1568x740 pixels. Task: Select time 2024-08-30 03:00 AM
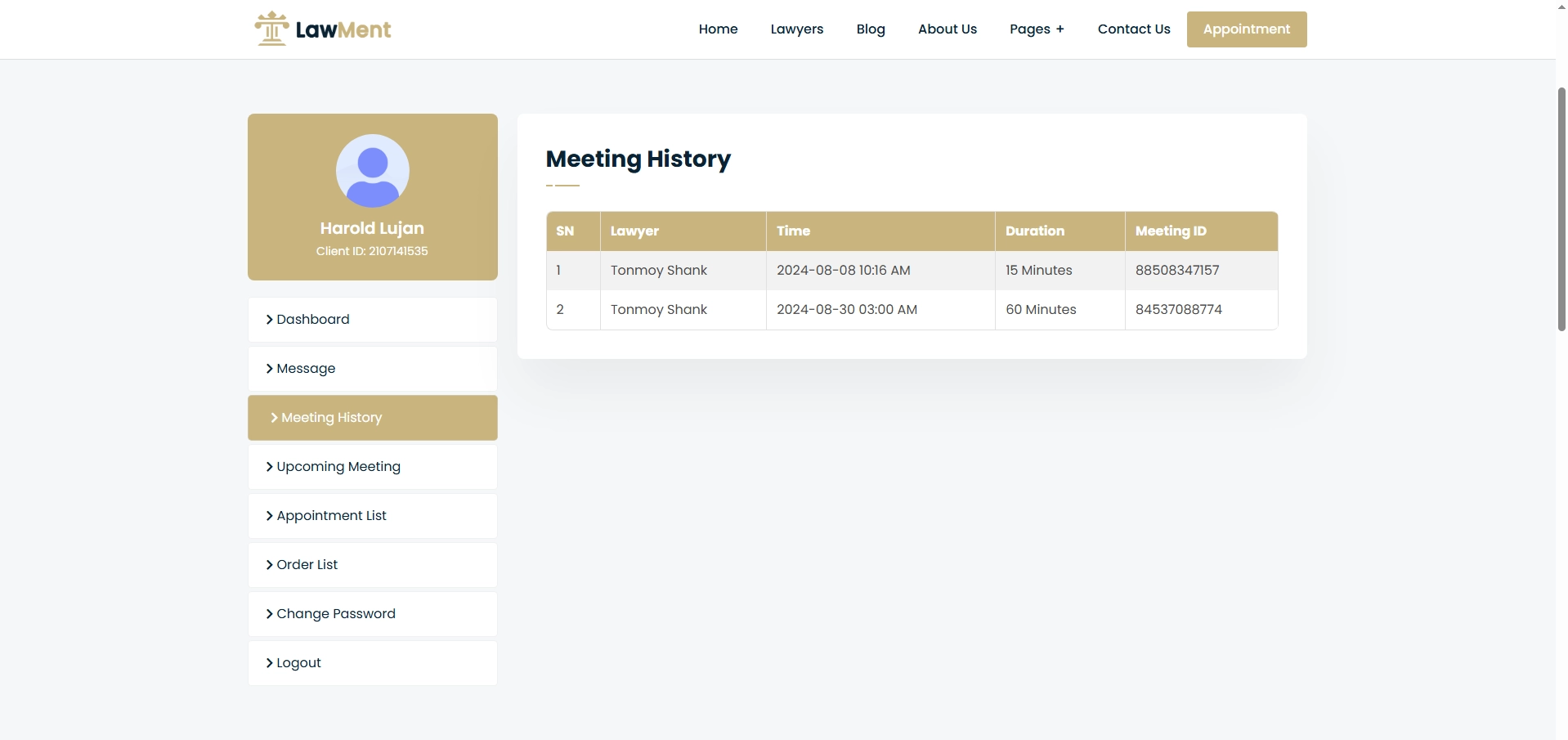point(847,310)
